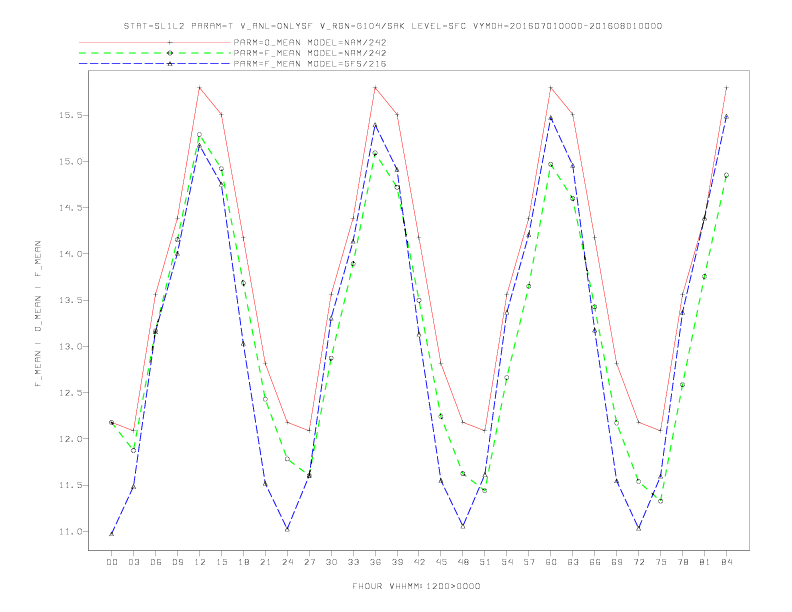Viewport: 792px width, 612px height.
Task: Click y-axis tick label 15.0
Action: [x=70, y=162]
